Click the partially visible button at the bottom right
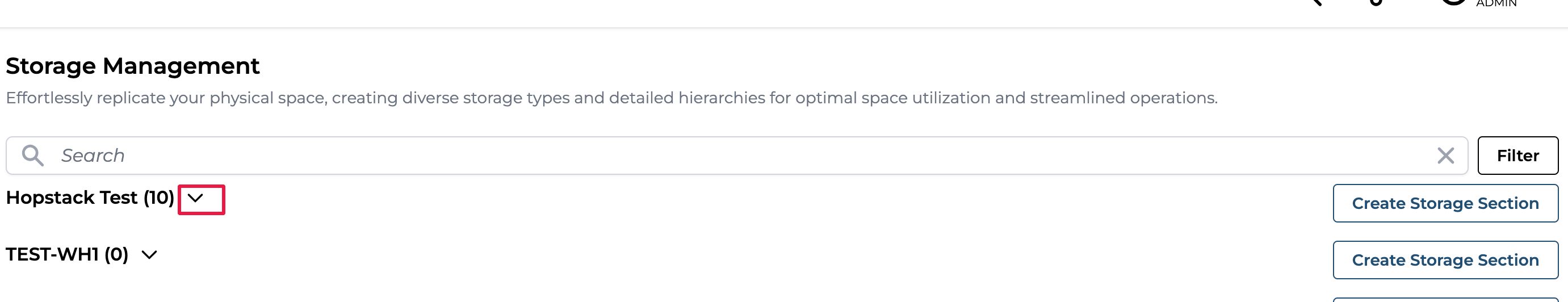This screenshot has height=302, width=1568. 1445,300
